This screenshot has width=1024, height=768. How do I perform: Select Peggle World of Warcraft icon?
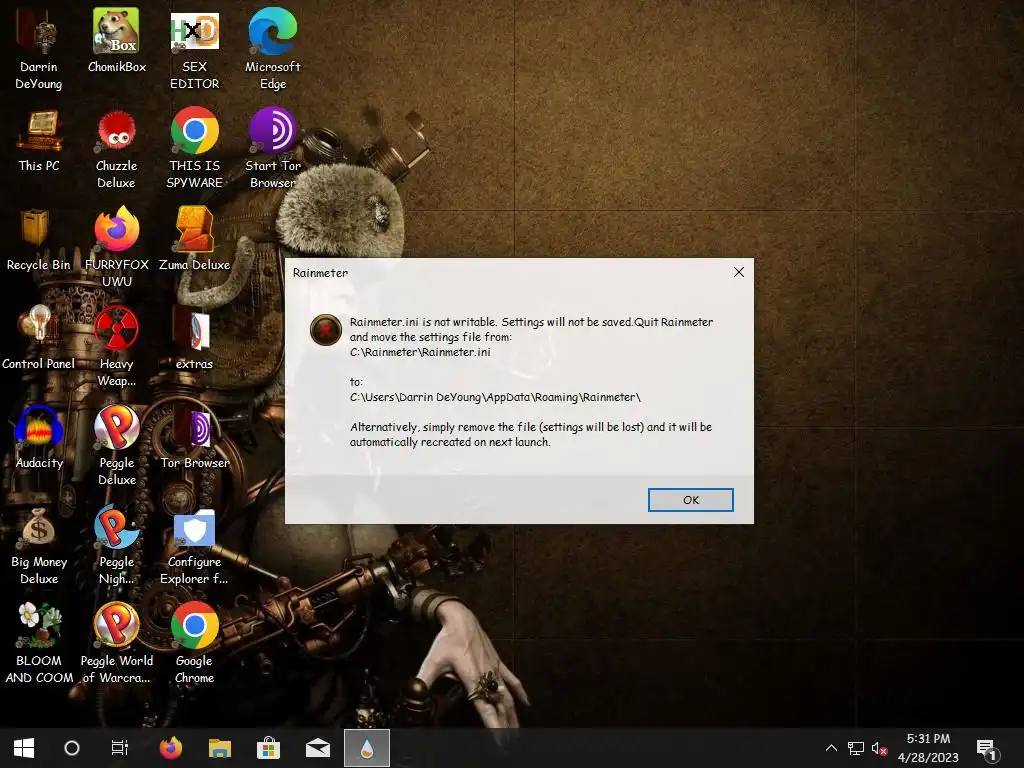pos(116,644)
